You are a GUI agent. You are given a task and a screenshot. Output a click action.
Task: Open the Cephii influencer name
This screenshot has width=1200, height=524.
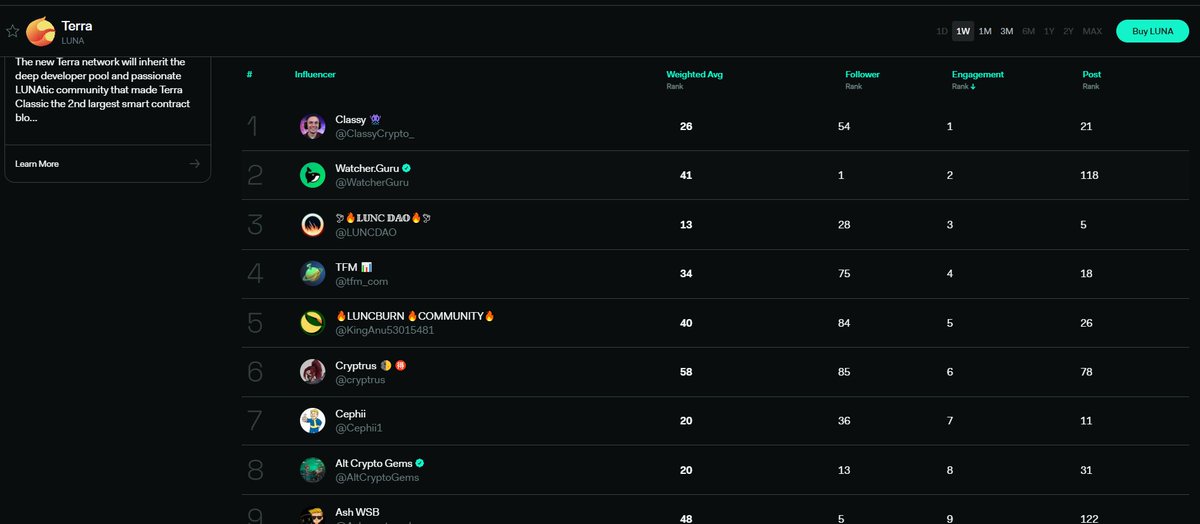[x=350, y=413]
